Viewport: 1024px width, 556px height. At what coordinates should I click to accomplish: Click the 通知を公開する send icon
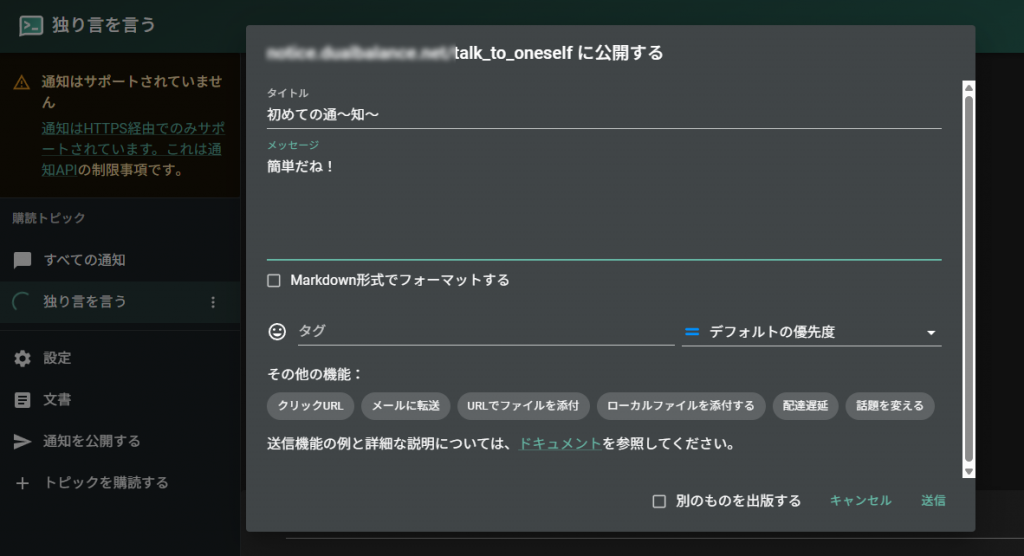click(22, 441)
